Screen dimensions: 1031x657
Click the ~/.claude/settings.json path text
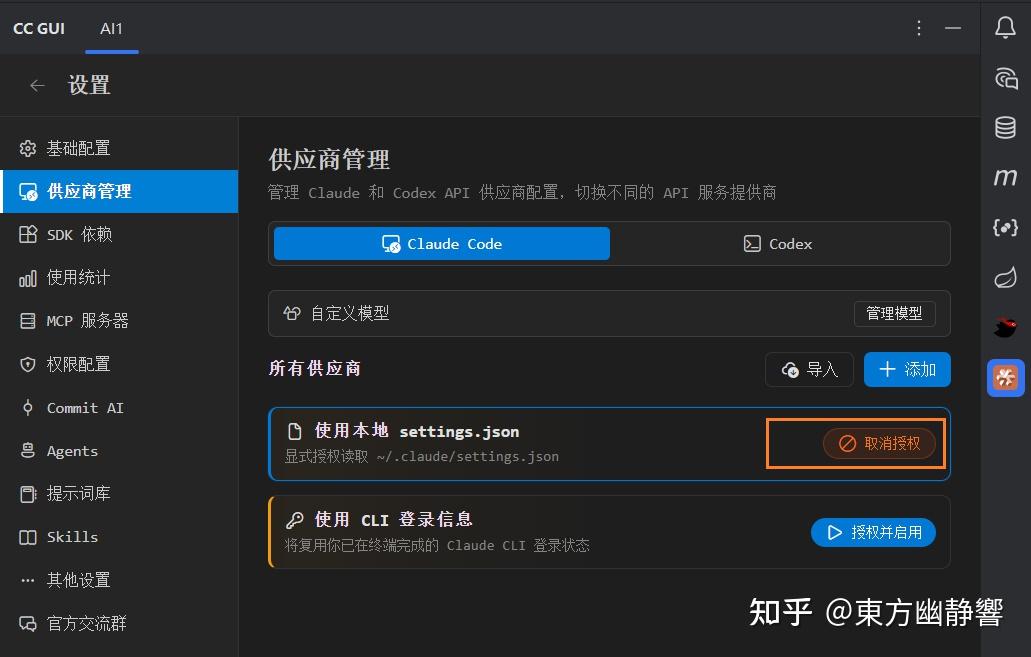coord(468,456)
